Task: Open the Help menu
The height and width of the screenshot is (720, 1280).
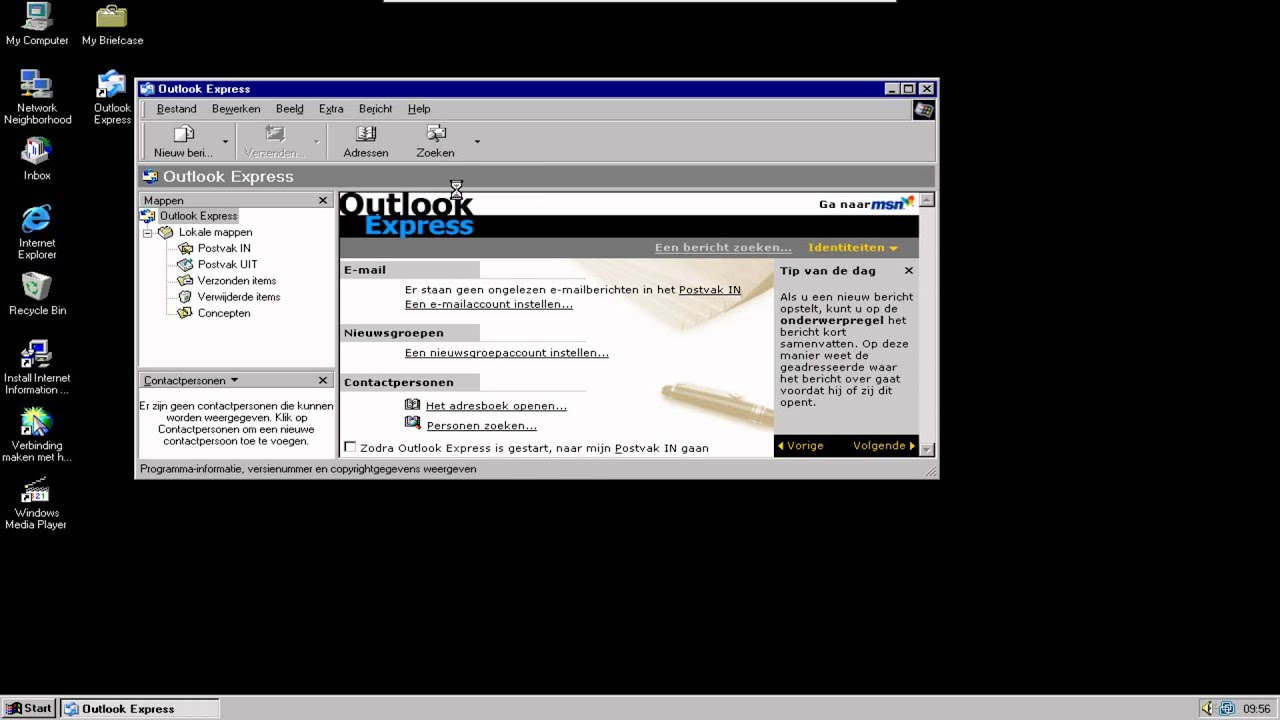Action: 419,109
